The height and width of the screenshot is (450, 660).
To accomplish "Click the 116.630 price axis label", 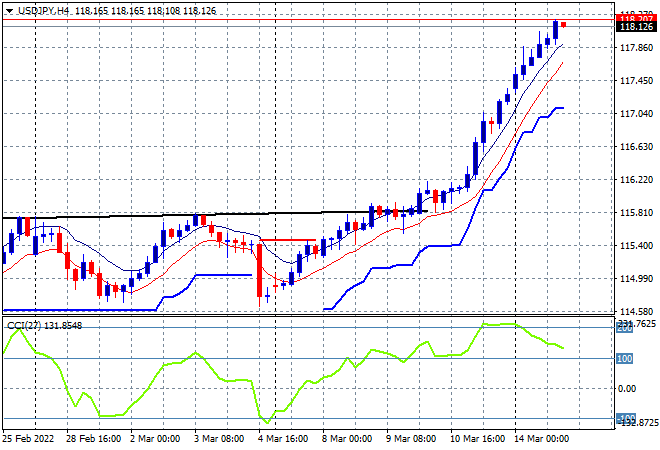I will pos(636,146).
